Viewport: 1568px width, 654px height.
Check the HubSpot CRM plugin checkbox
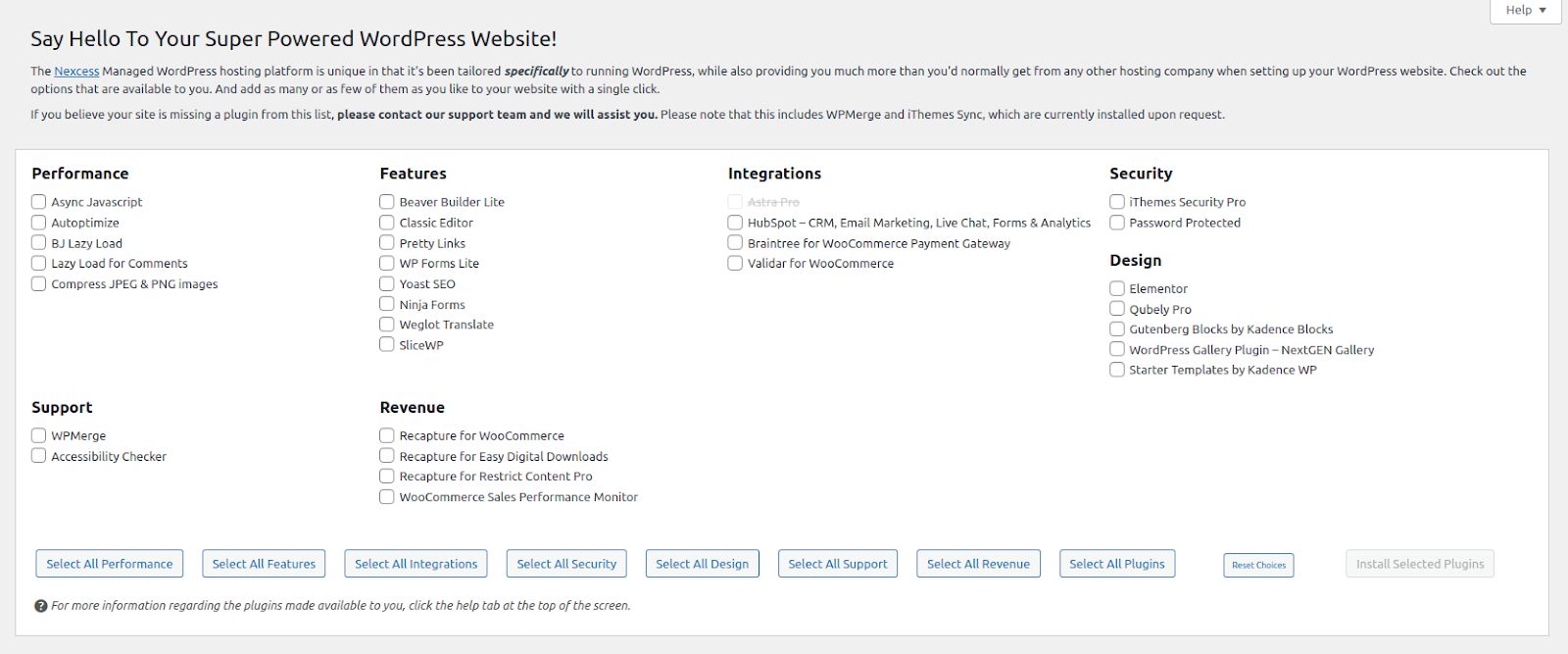pyautogui.click(x=735, y=223)
